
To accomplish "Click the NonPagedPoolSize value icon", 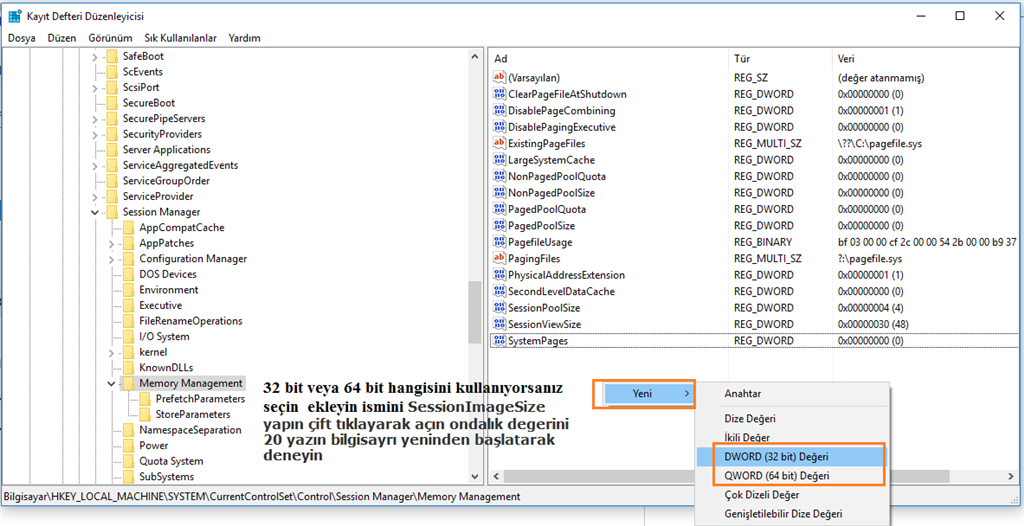I will pos(500,193).
